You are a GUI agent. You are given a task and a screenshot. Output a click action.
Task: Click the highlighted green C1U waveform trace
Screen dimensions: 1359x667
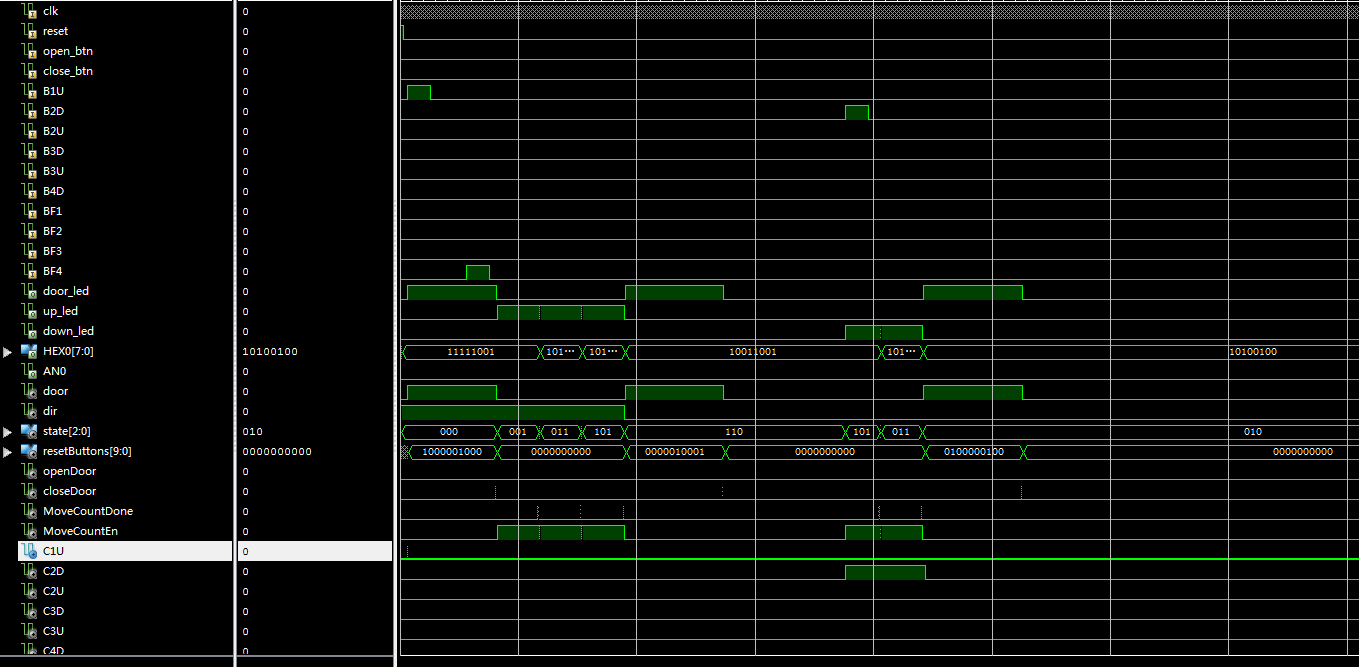(x=700, y=557)
